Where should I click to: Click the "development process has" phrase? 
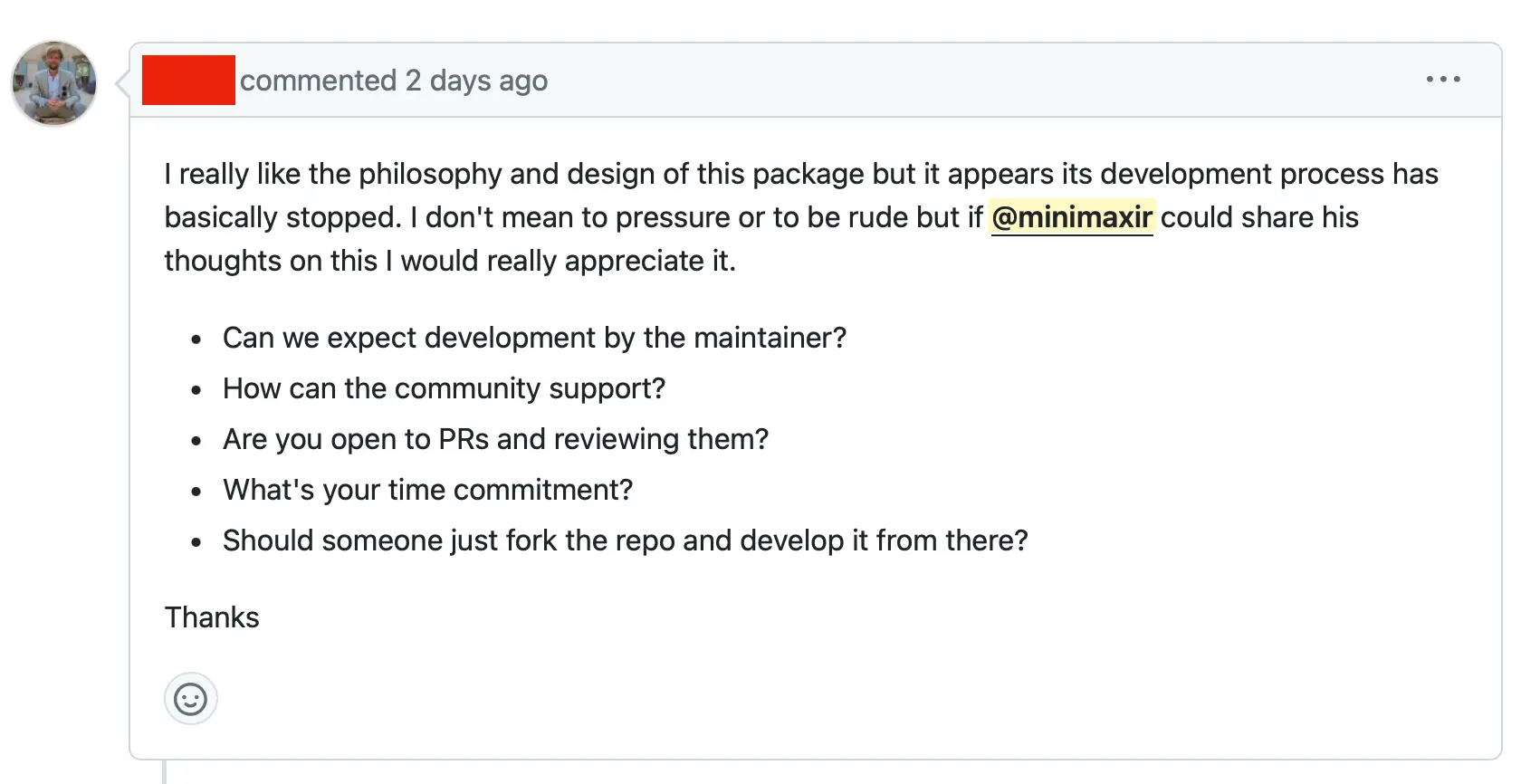[1268, 174]
